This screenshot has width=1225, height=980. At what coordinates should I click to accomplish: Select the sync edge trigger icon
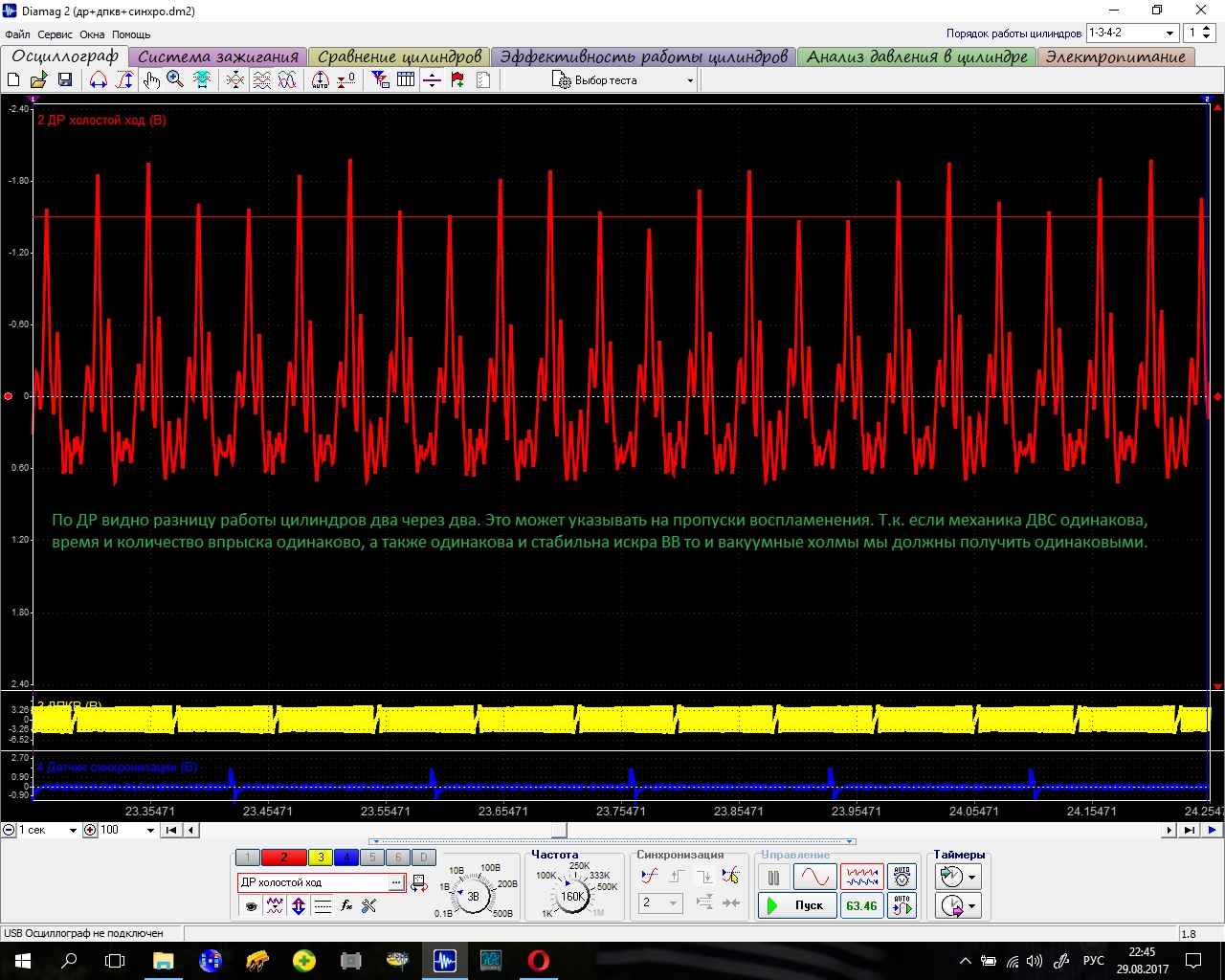[x=650, y=876]
